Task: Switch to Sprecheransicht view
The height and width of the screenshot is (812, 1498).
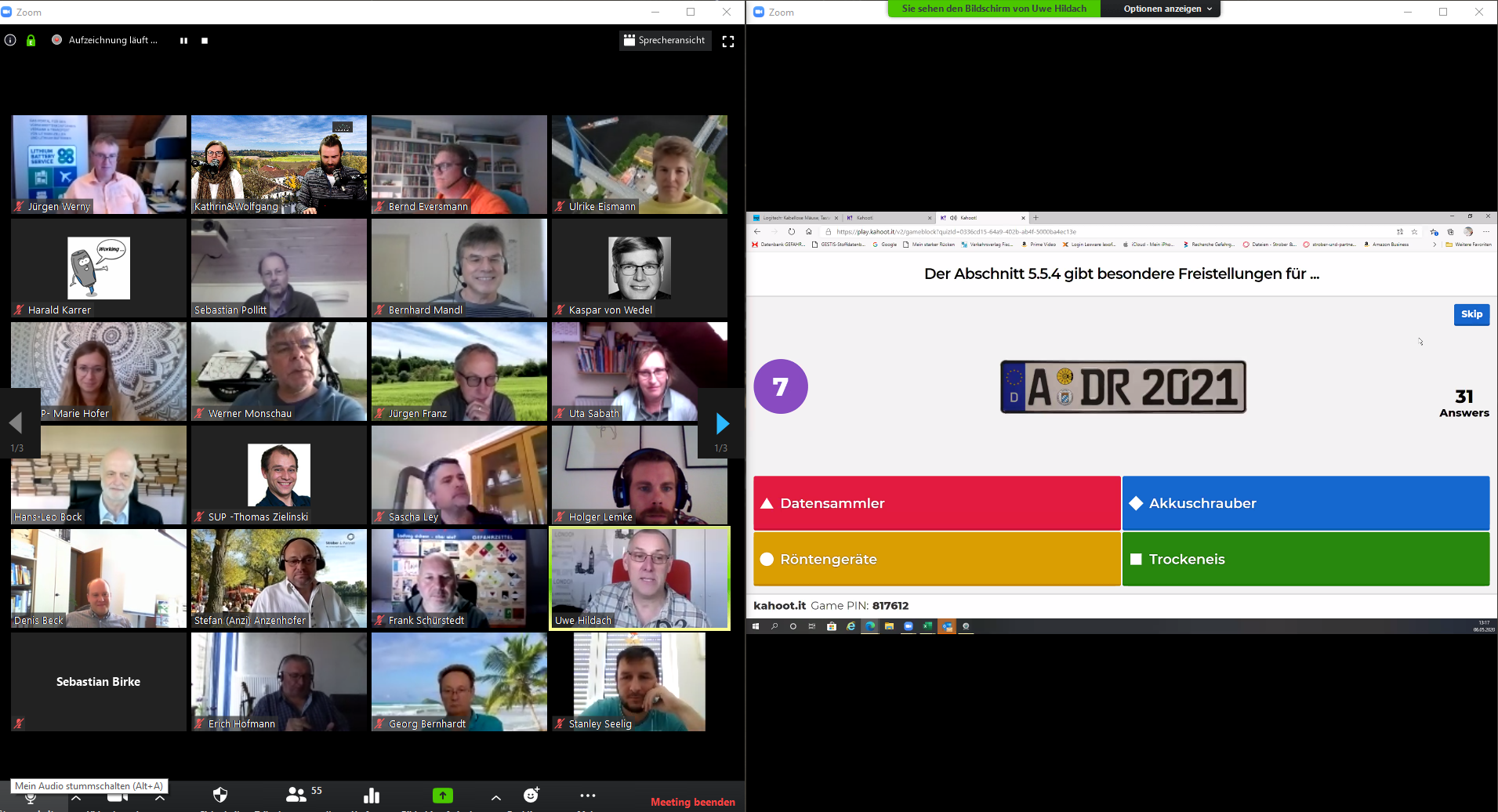Action: click(x=665, y=40)
